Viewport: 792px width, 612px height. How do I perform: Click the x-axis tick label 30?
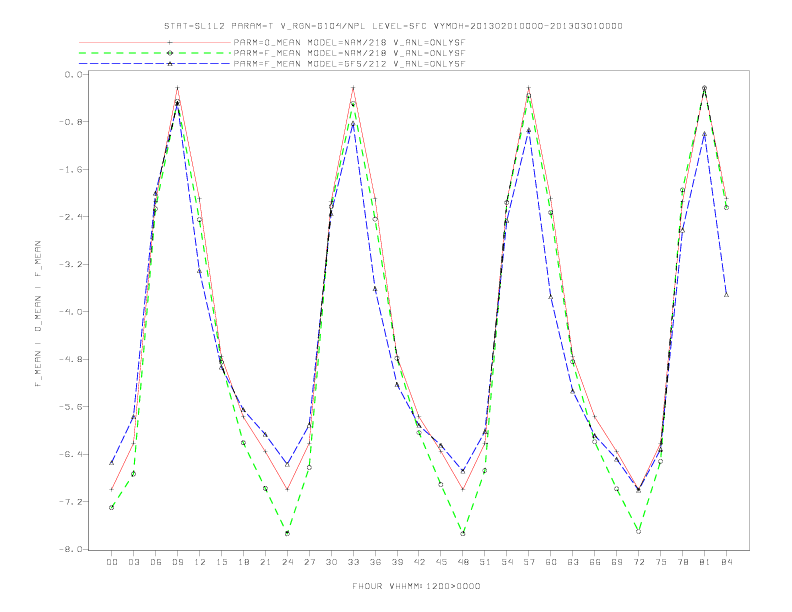[331, 562]
